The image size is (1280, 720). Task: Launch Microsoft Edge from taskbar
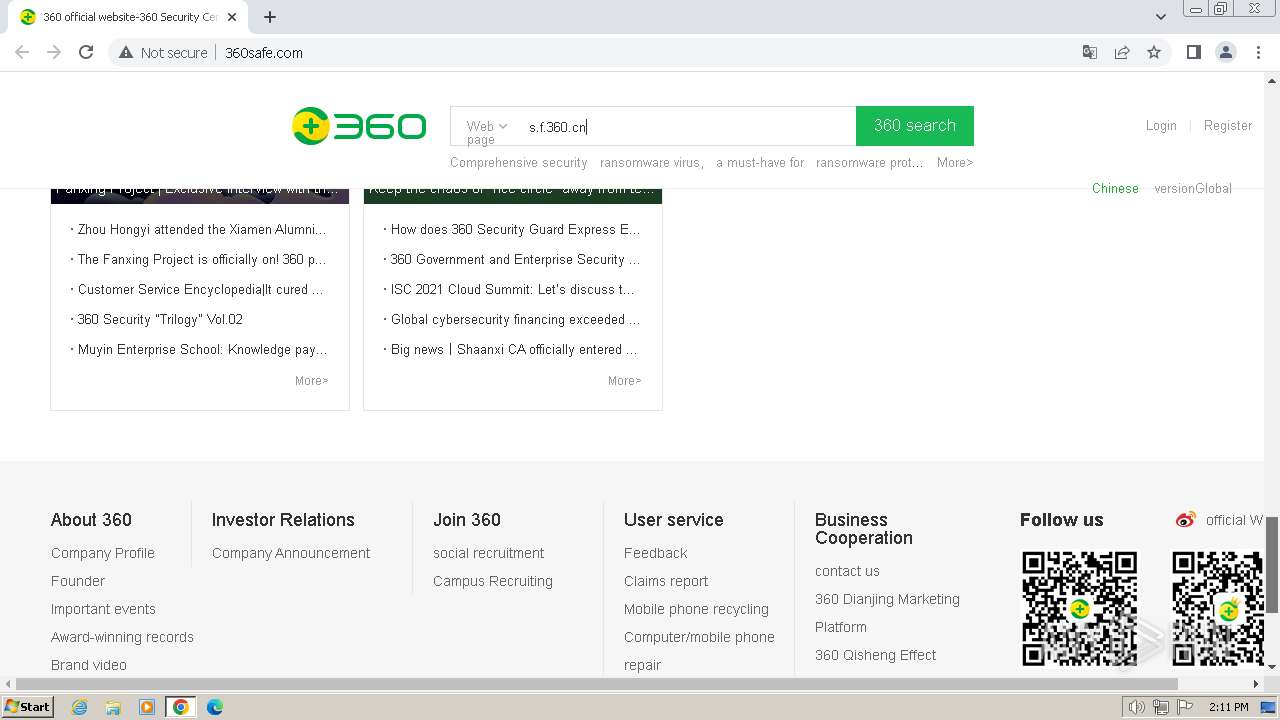(215, 707)
